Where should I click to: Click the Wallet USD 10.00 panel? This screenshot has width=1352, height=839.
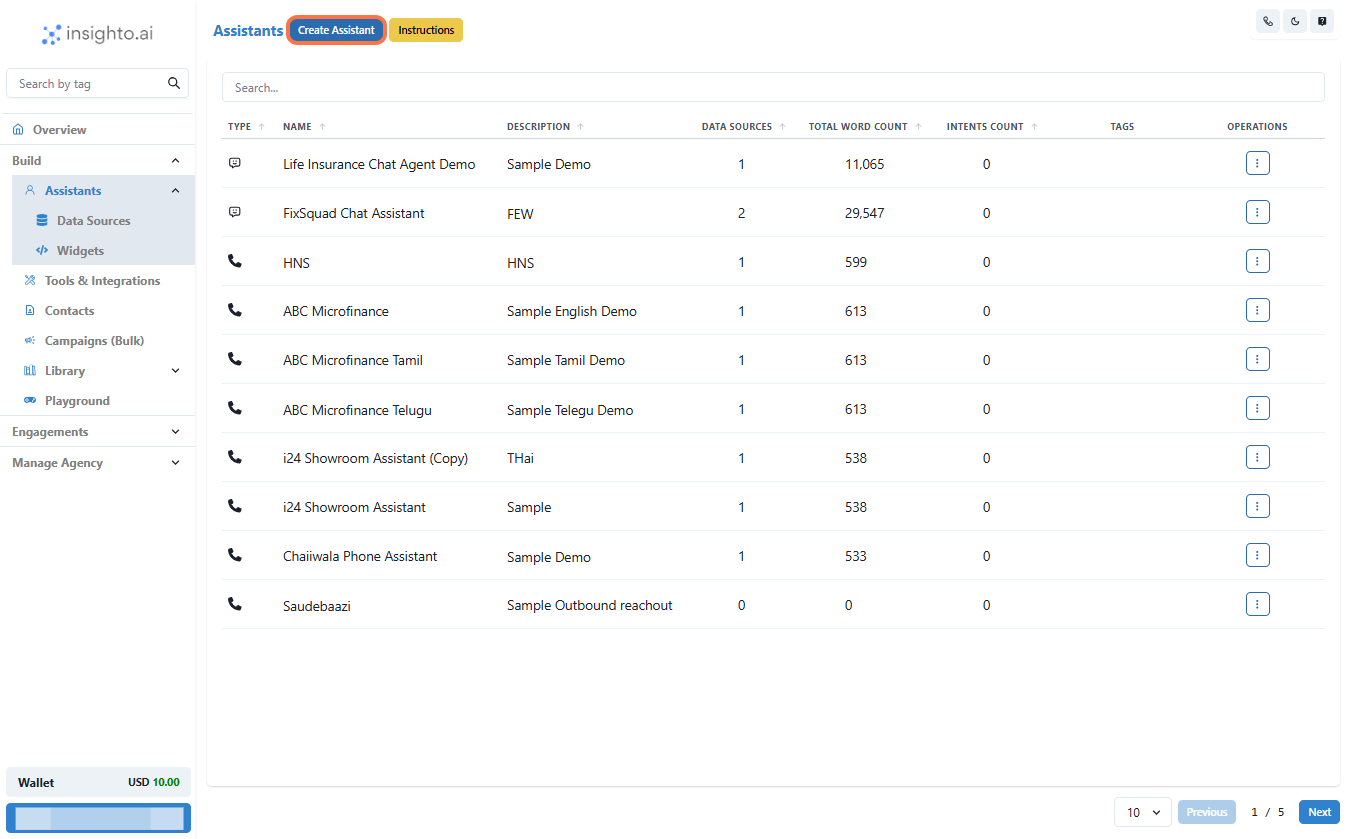(98, 782)
